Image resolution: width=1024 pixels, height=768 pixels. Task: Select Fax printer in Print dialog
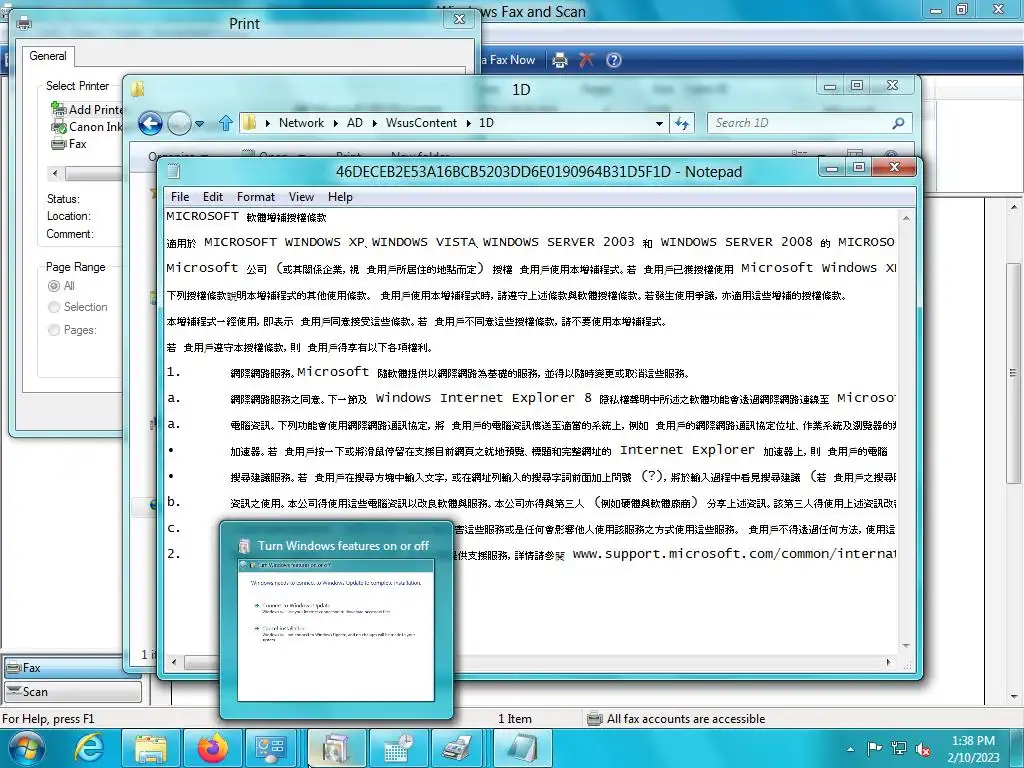tap(69, 144)
